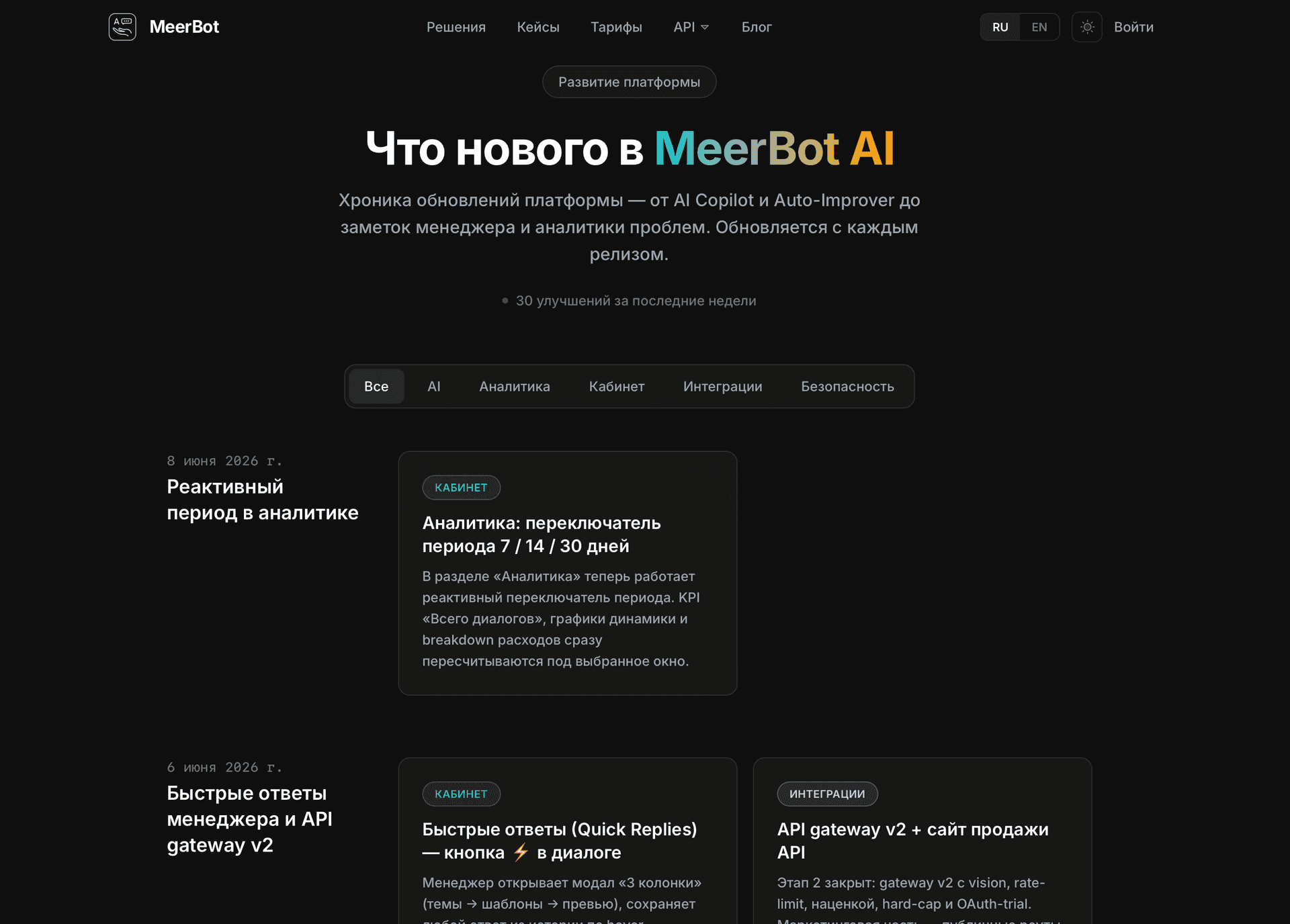
Task: Click the MeerBot brand name
Action: coord(184,27)
